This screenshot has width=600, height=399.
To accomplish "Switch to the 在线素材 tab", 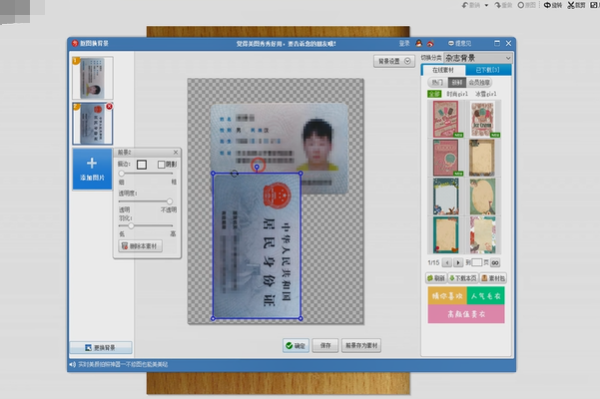I will coord(443,70).
